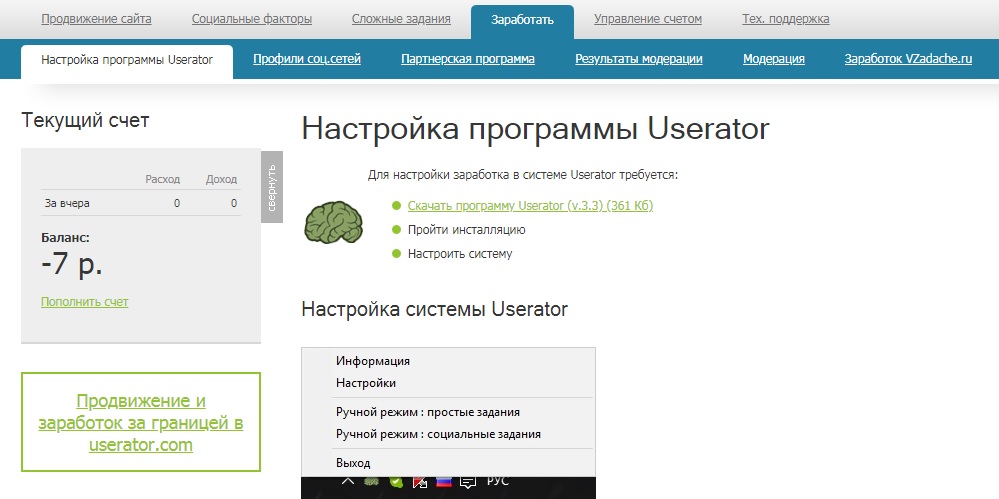The height and width of the screenshot is (499, 999).
Task: Choose 'Выход' in the tray context menu
Action: pos(353,463)
